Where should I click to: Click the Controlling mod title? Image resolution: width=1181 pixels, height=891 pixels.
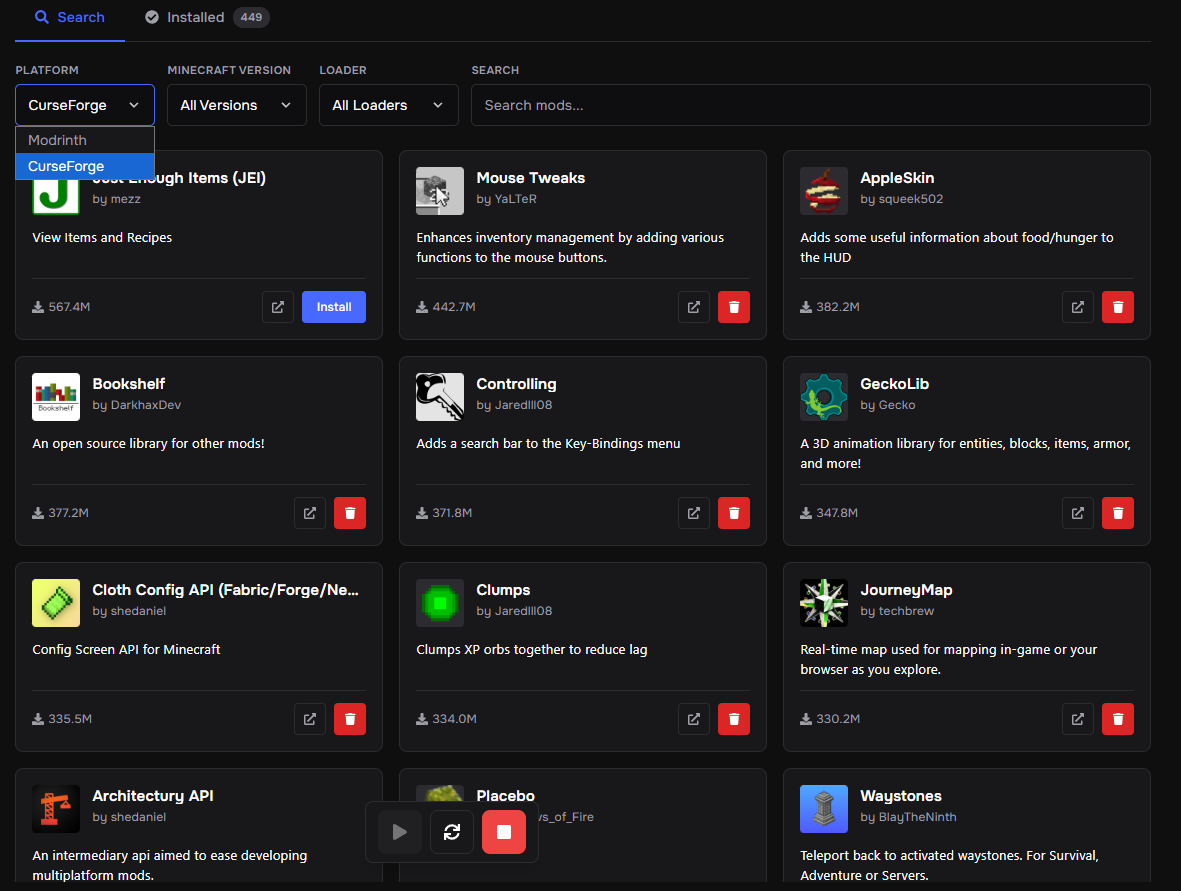[516, 384]
